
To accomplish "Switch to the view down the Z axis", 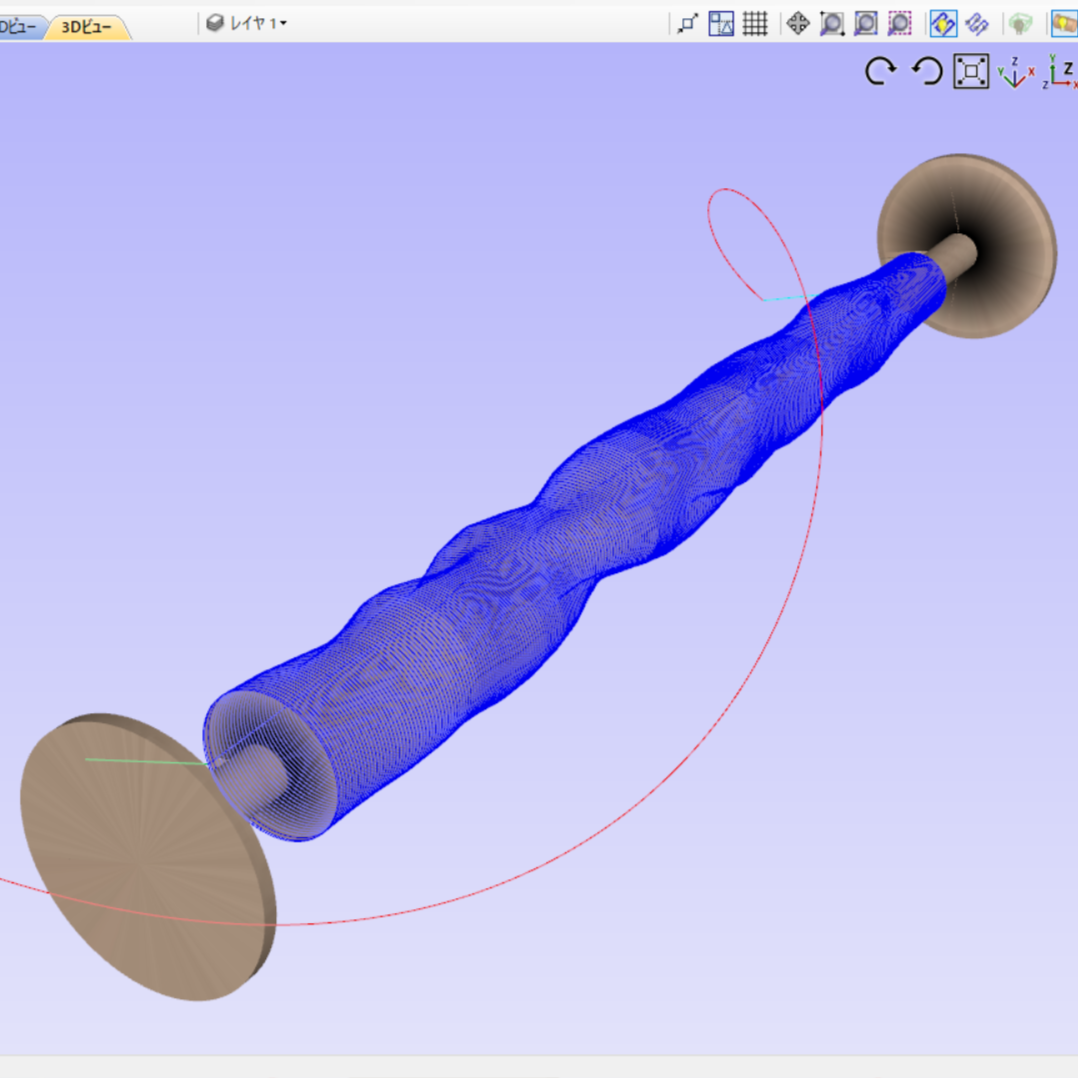I will tap(1061, 72).
